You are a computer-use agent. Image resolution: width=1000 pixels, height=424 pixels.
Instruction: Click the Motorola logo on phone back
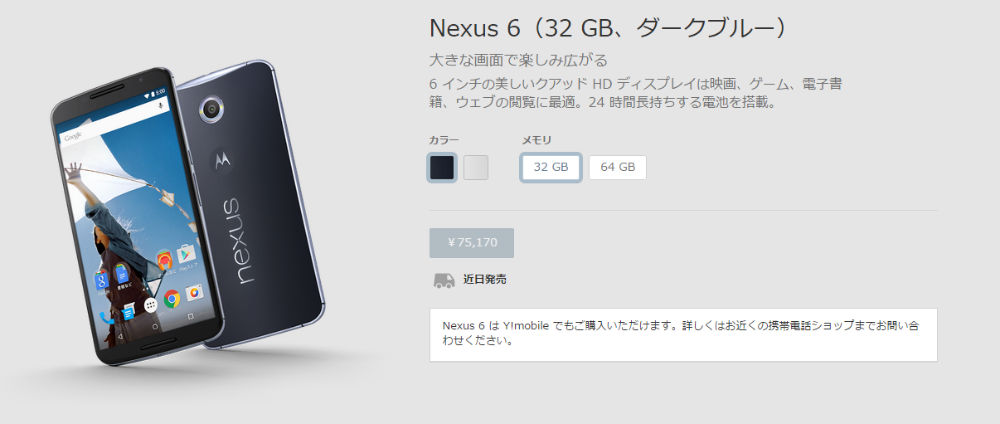[223, 161]
